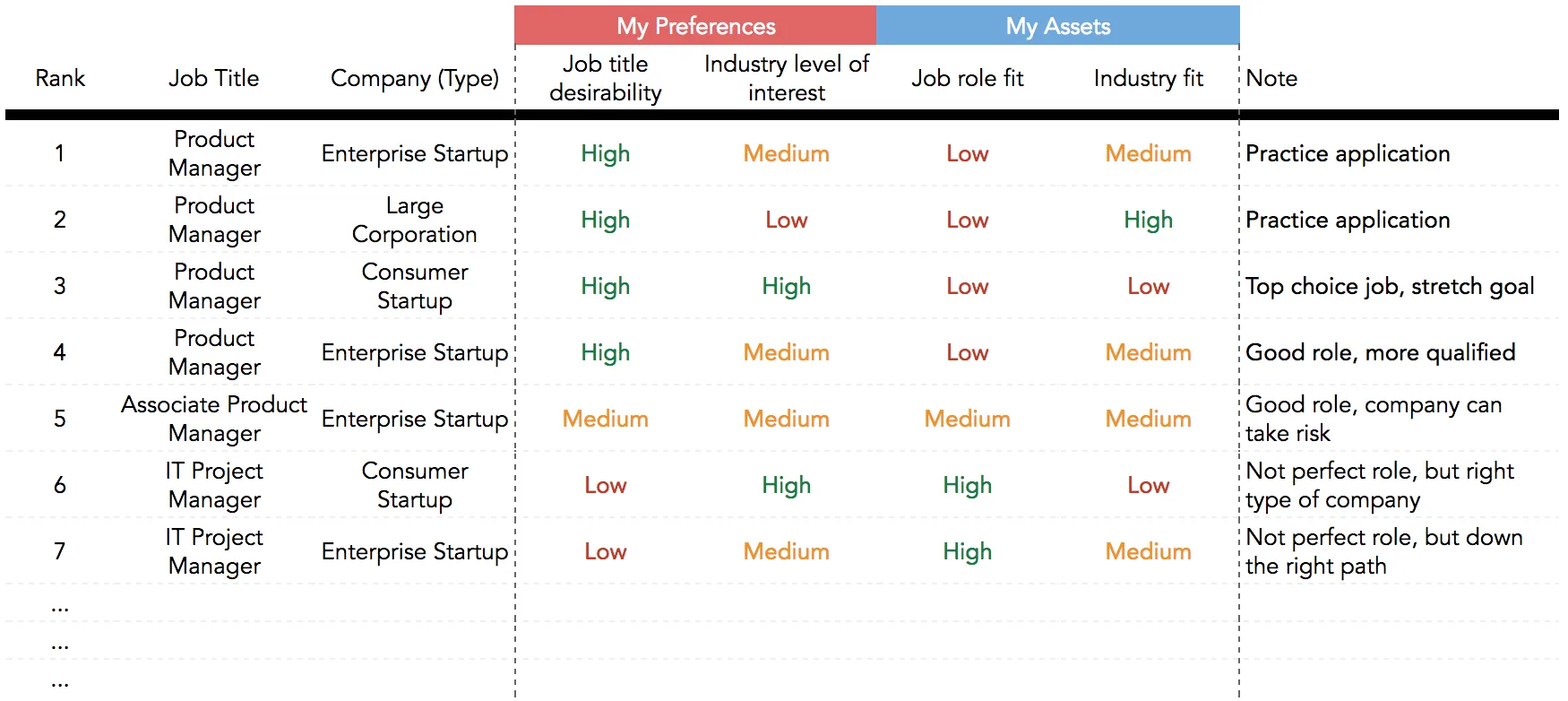Click rank number 3 cell
The image size is (1568, 701).
pos(60,287)
